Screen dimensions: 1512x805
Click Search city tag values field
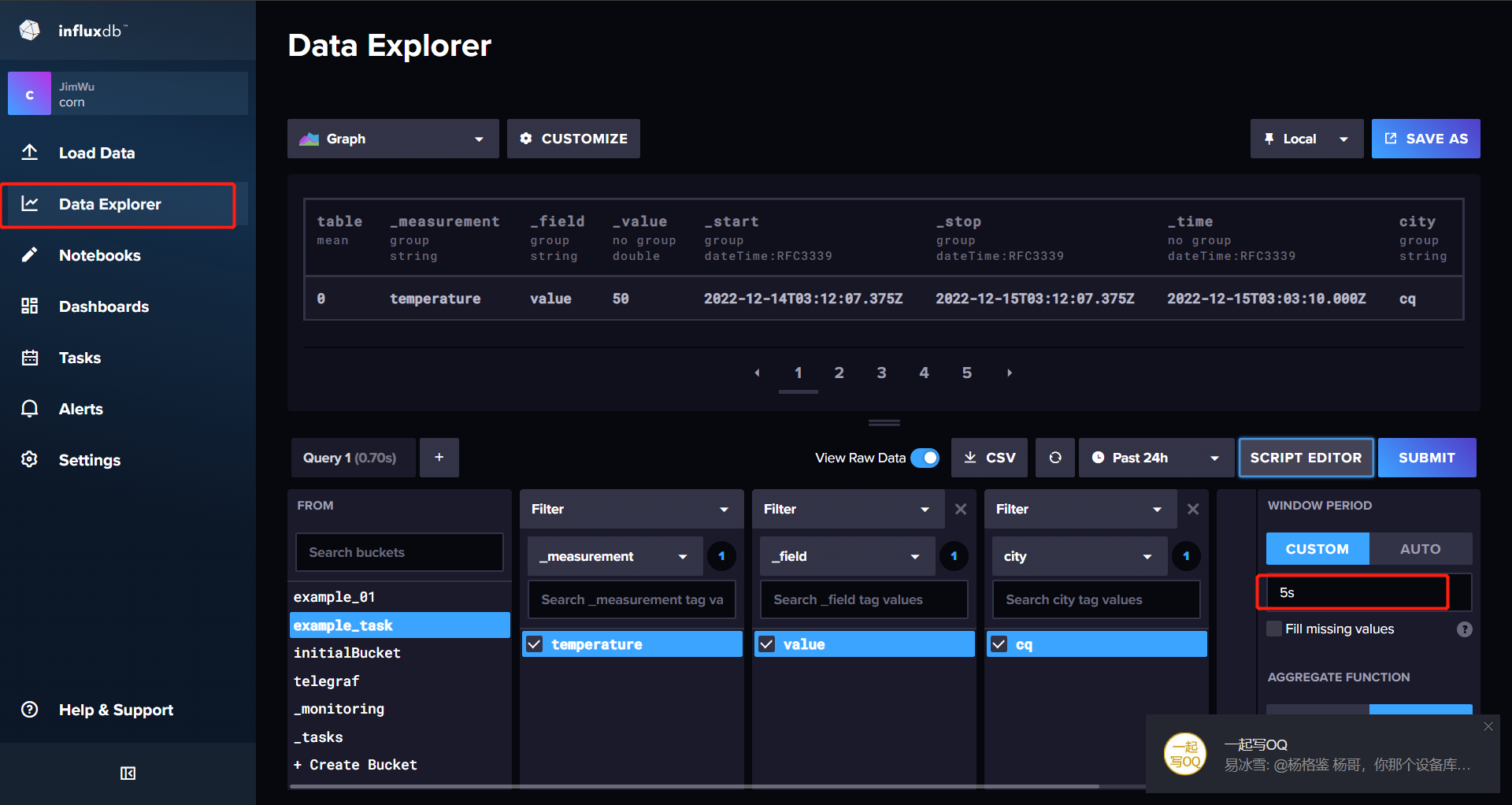coord(1096,599)
